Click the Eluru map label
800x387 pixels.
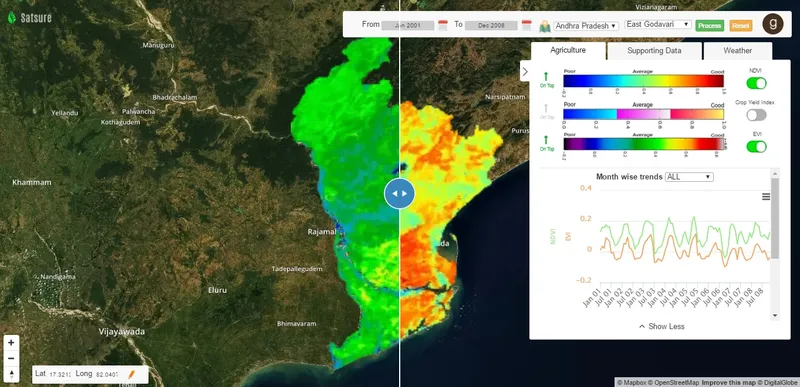(217, 290)
